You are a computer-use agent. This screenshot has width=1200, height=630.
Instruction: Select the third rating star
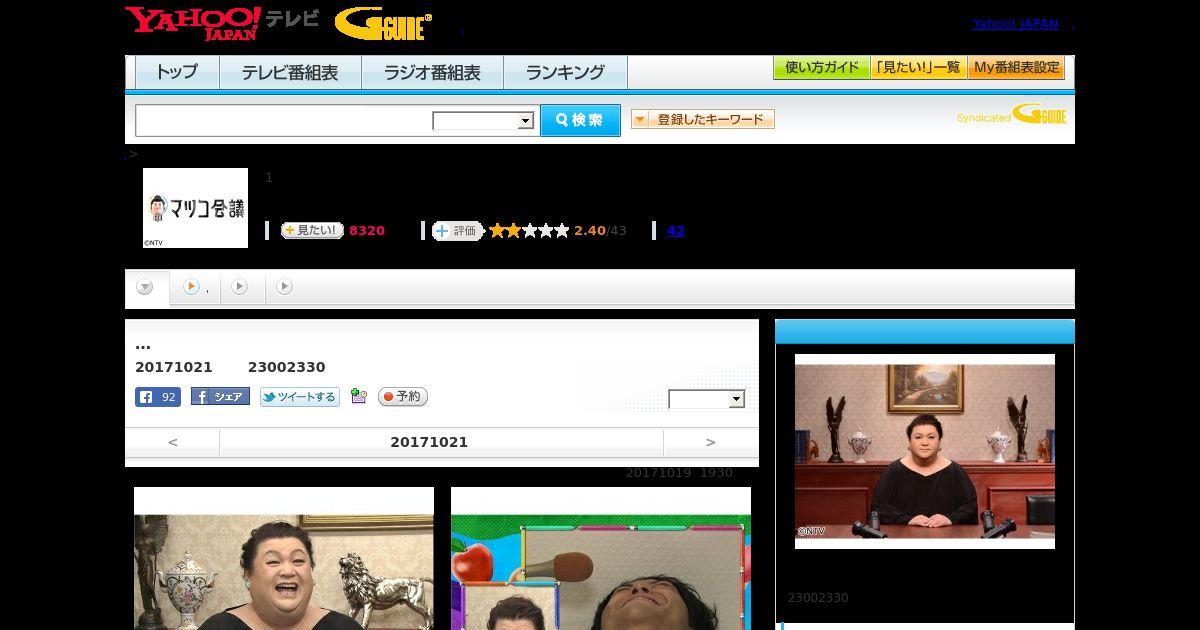click(529, 231)
